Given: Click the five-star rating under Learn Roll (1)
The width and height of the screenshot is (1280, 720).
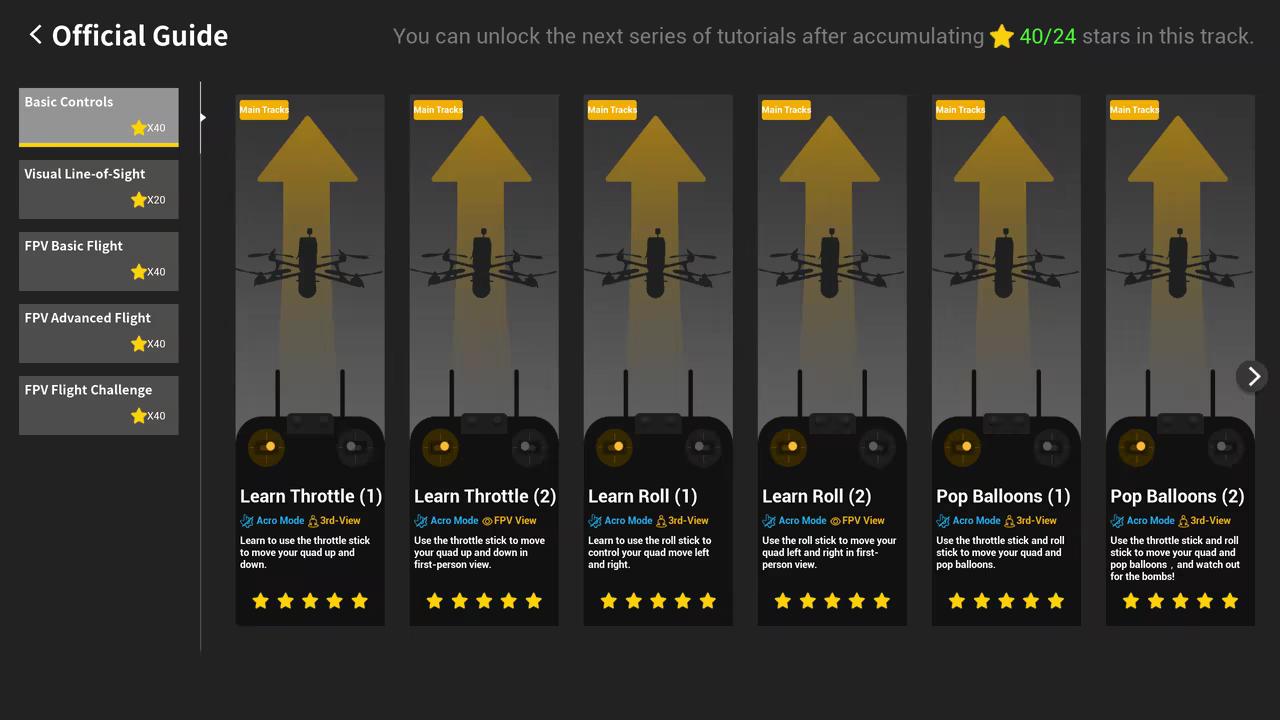Looking at the screenshot, I should pos(658,601).
